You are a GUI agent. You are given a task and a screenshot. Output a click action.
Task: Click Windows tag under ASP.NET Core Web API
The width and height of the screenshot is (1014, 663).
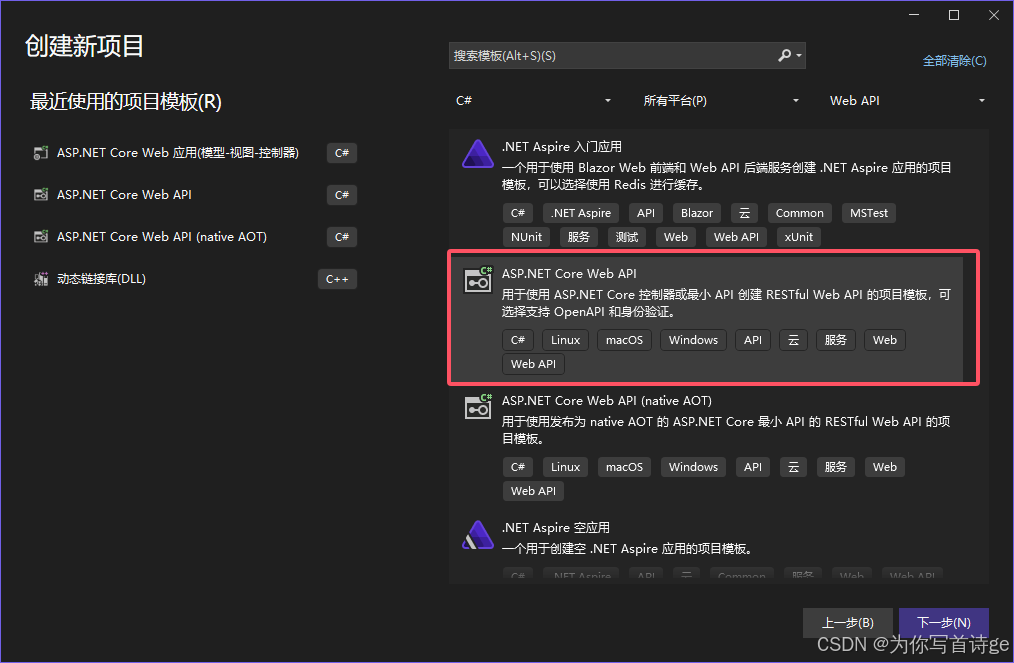pyautogui.click(x=693, y=340)
